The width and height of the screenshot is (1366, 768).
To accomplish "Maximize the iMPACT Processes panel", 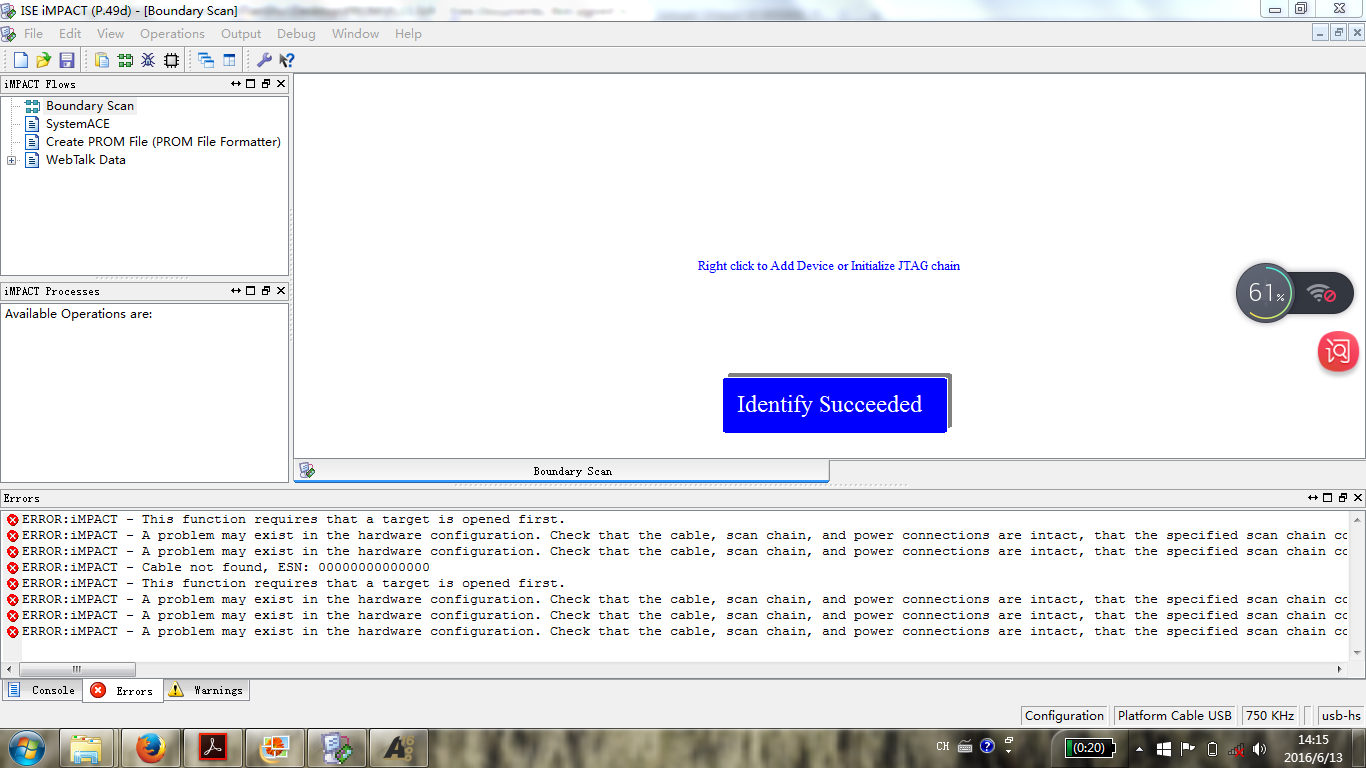I will [251, 291].
